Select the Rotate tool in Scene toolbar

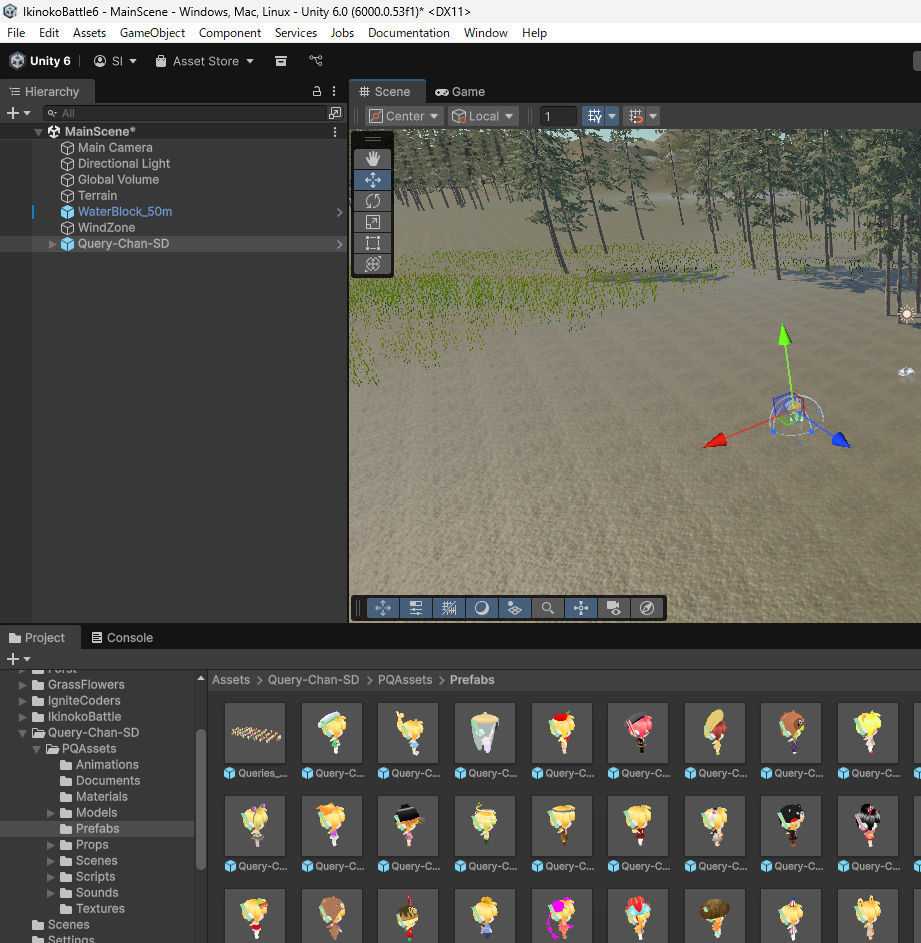pyautogui.click(x=373, y=201)
